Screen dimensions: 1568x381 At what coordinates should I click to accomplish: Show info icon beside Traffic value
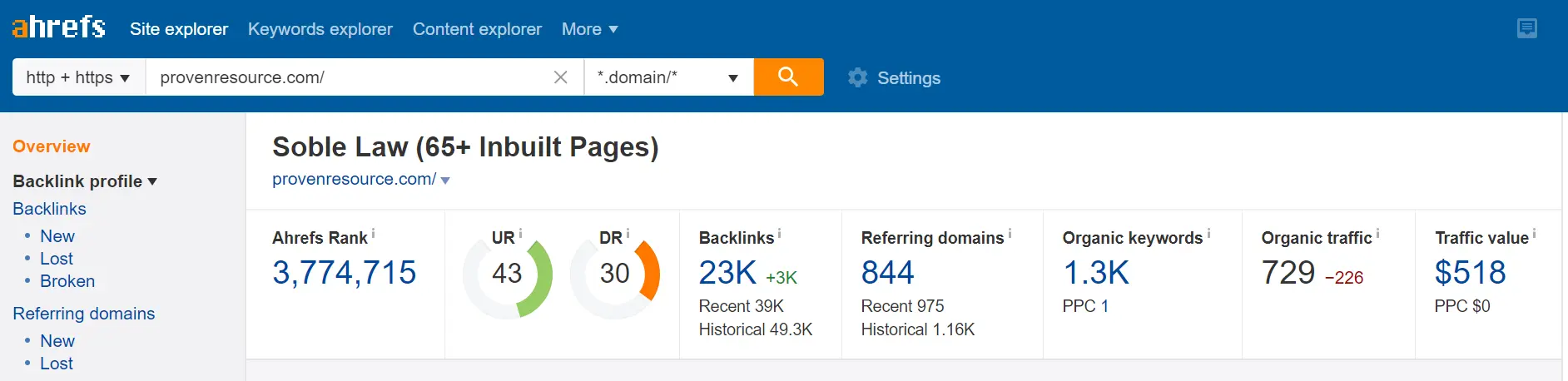coord(1534,235)
